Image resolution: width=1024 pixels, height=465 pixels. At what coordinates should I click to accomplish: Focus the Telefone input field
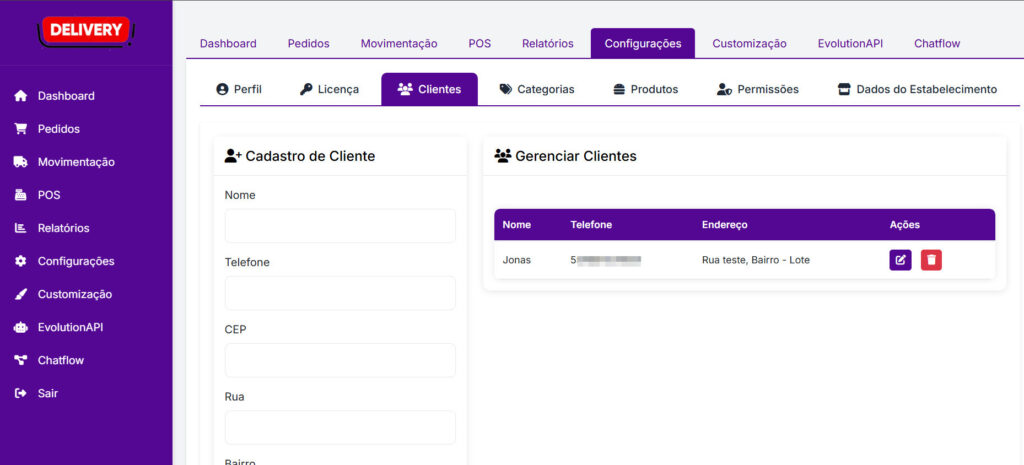[x=340, y=293]
